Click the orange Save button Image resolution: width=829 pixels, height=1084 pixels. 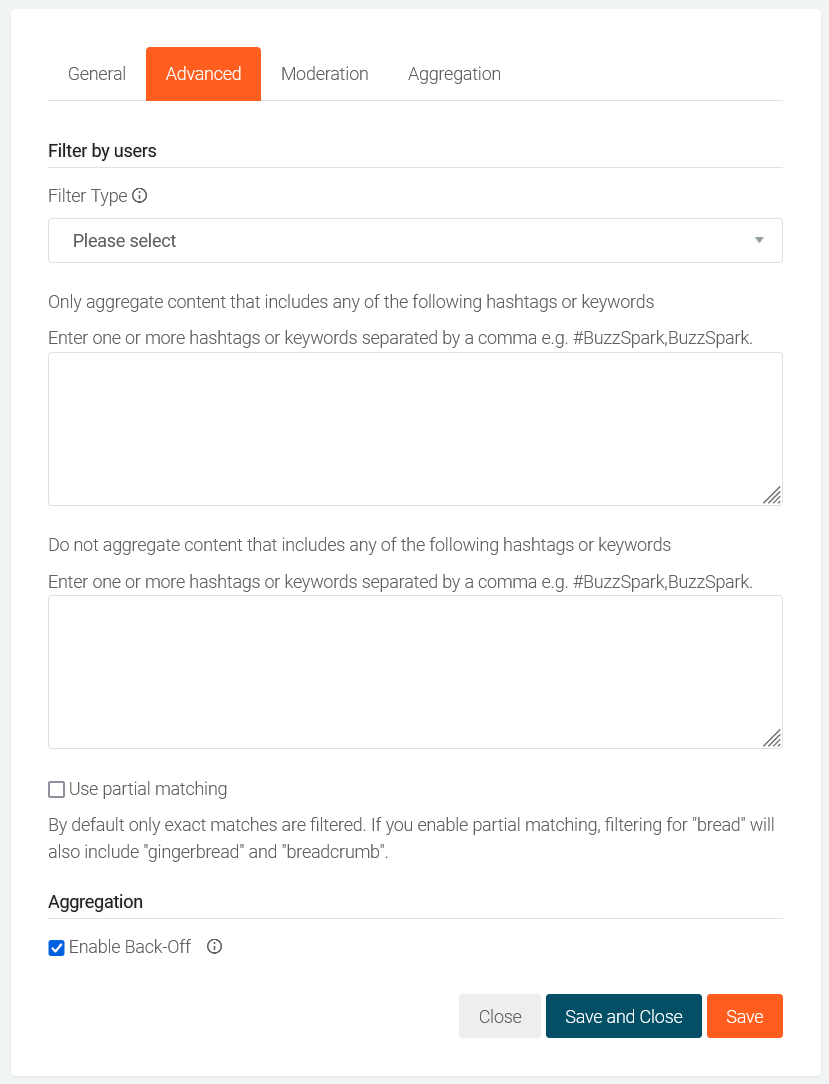click(744, 1017)
